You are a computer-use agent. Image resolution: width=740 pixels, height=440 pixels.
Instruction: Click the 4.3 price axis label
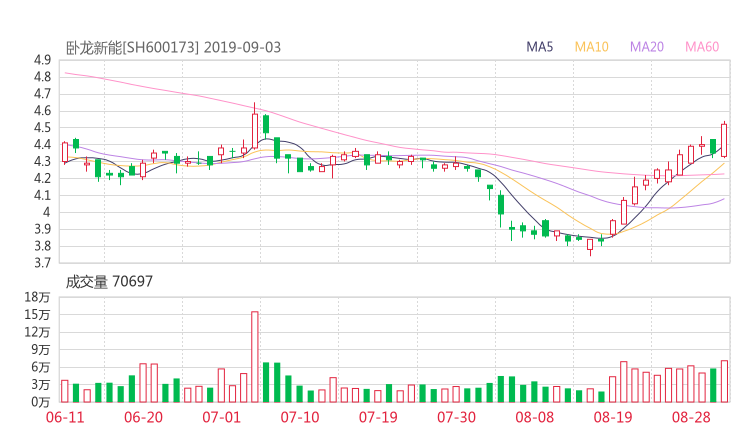coord(42,161)
